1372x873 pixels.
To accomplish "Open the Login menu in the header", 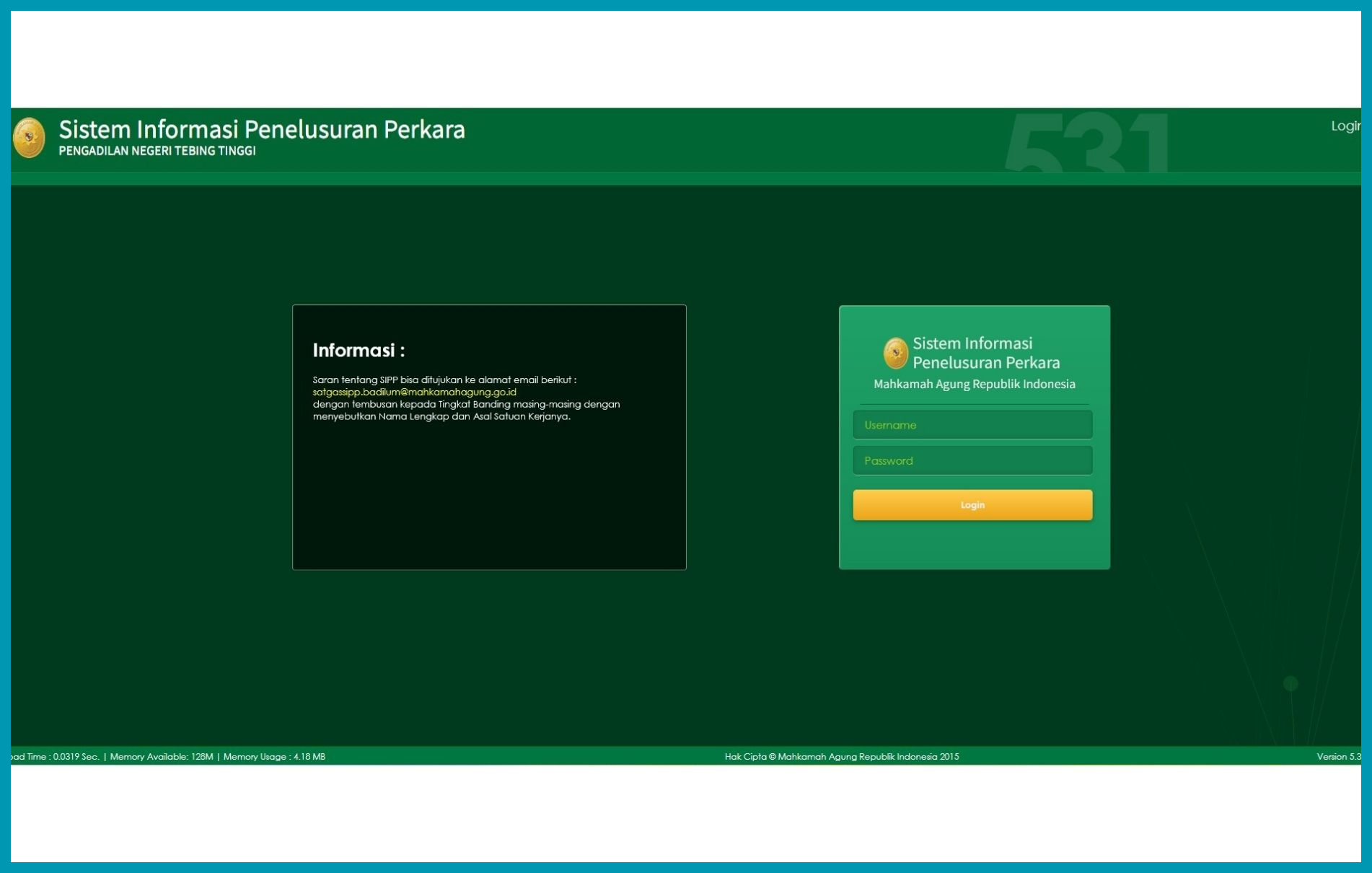I will [x=1345, y=126].
